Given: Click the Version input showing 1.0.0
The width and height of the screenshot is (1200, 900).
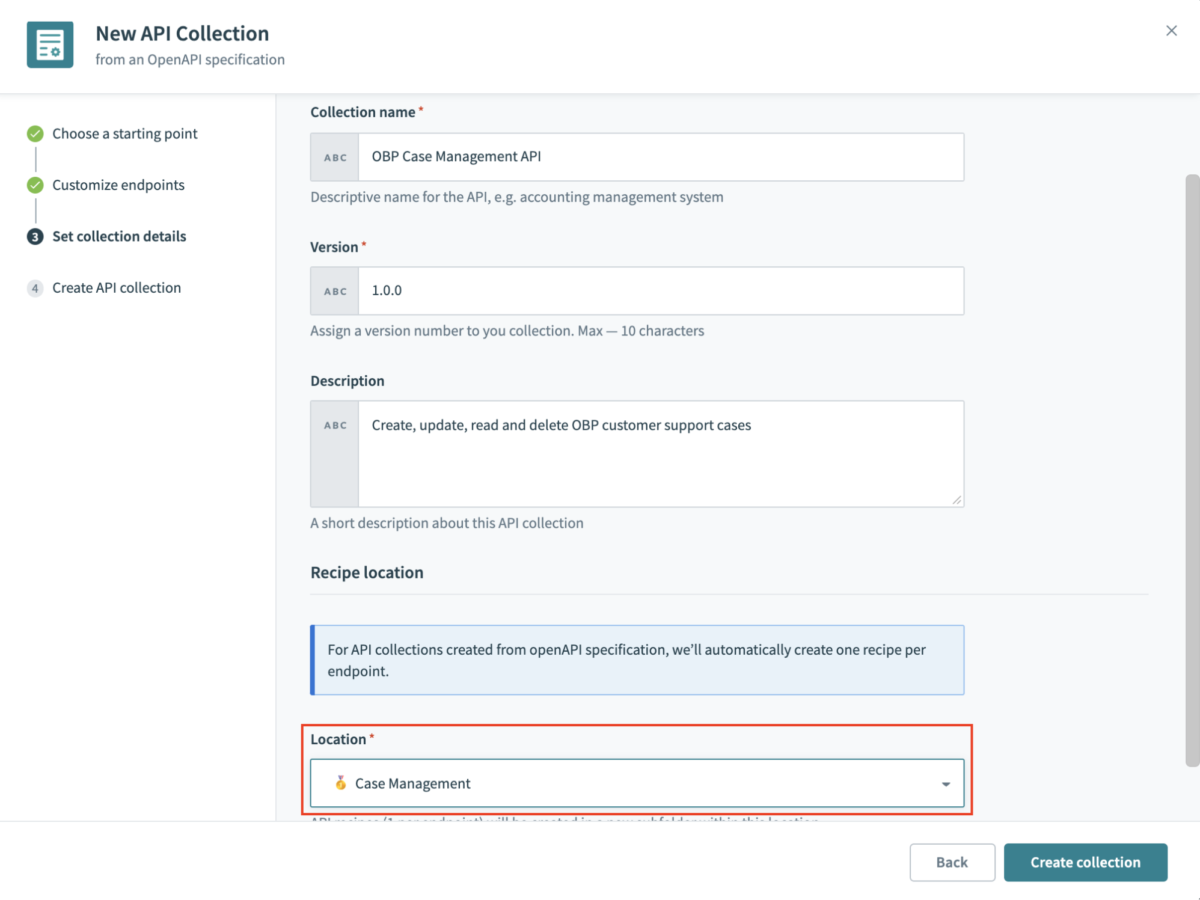Looking at the screenshot, I should (x=660, y=290).
